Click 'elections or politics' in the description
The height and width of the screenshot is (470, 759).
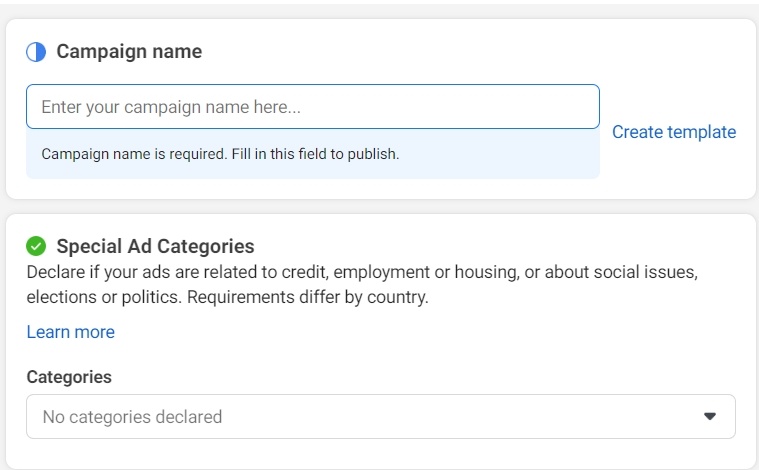tap(104, 297)
